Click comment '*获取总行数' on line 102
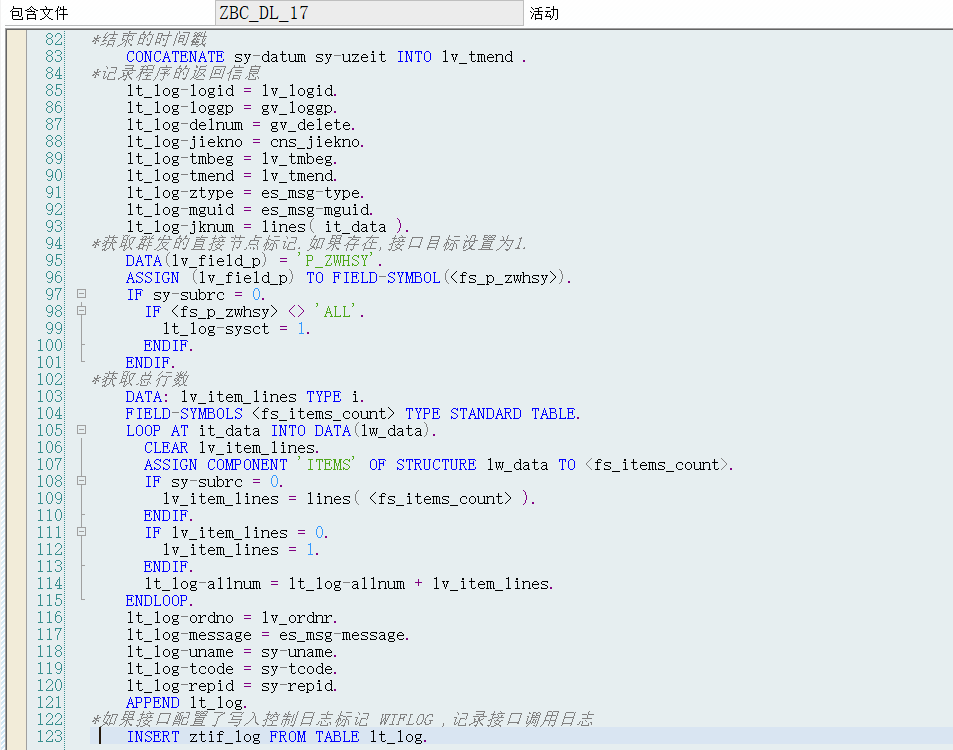Image resolution: width=953 pixels, height=750 pixels. (x=140, y=380)
